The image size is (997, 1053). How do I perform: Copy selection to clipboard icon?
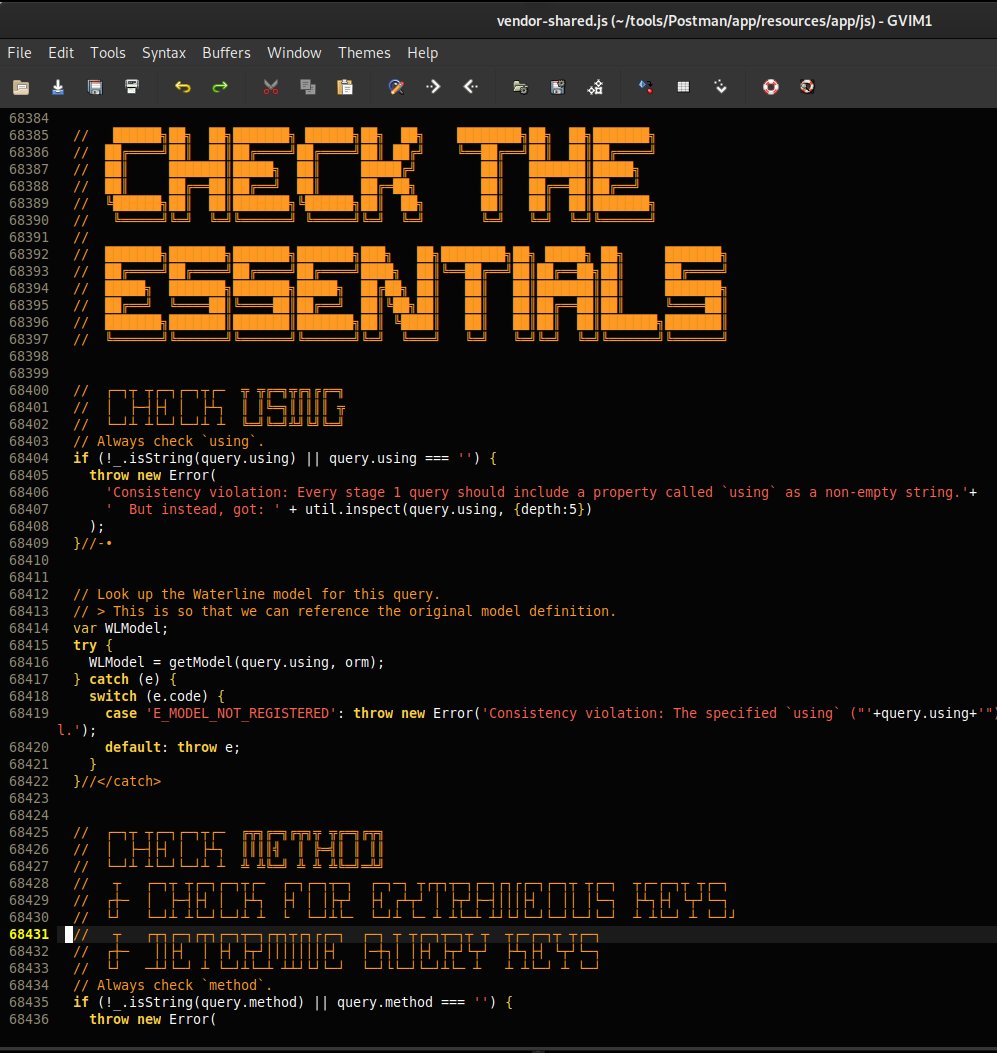coord(307,87)
